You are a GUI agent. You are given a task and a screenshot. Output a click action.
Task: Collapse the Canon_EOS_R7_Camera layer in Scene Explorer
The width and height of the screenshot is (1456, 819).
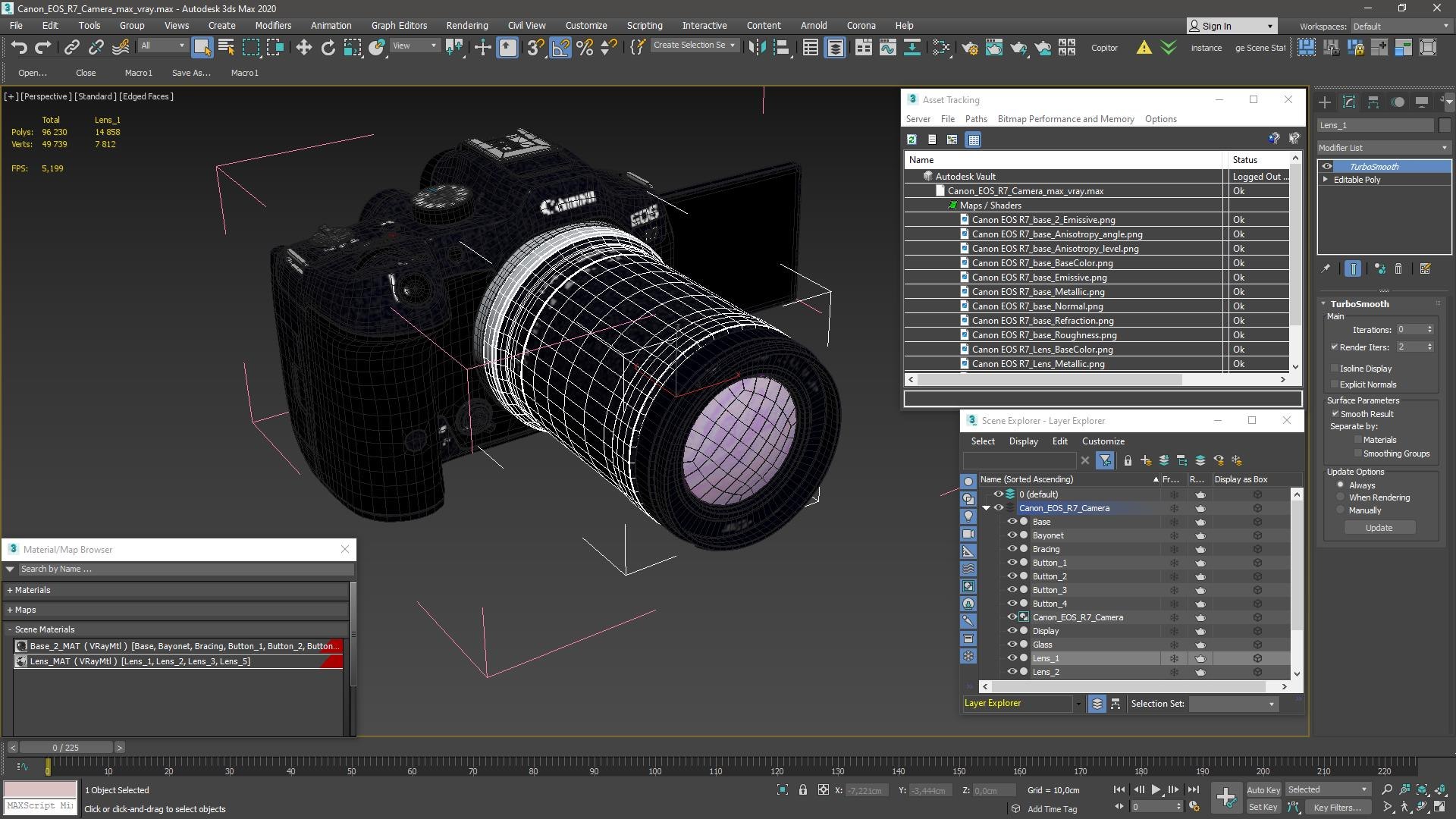[x=987, y=508]
